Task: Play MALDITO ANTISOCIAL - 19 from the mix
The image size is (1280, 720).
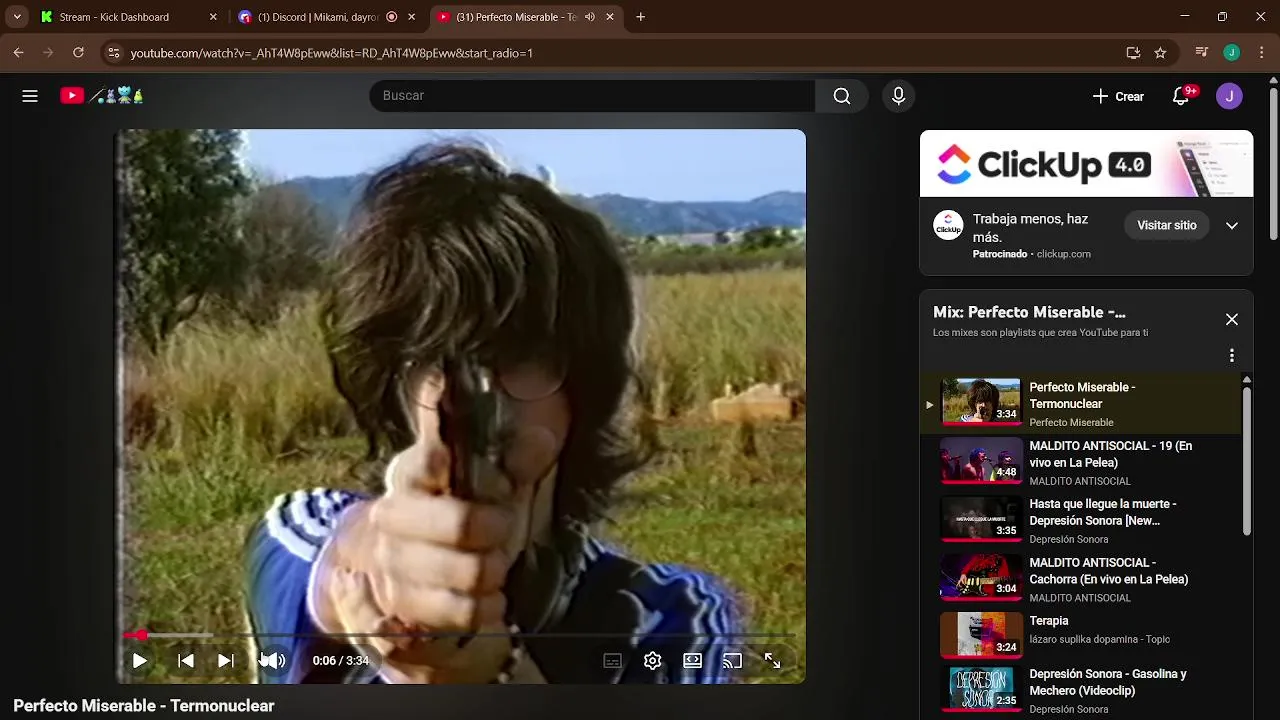Action: (1080, 462)
